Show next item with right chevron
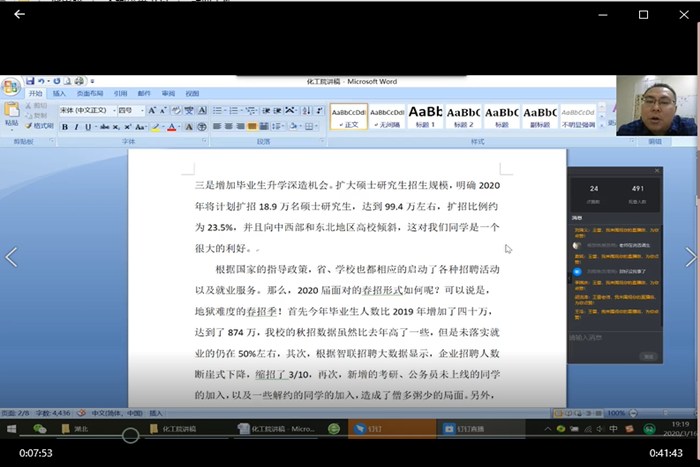The height and width of the screenshot is (467, 700). point(689,257)
